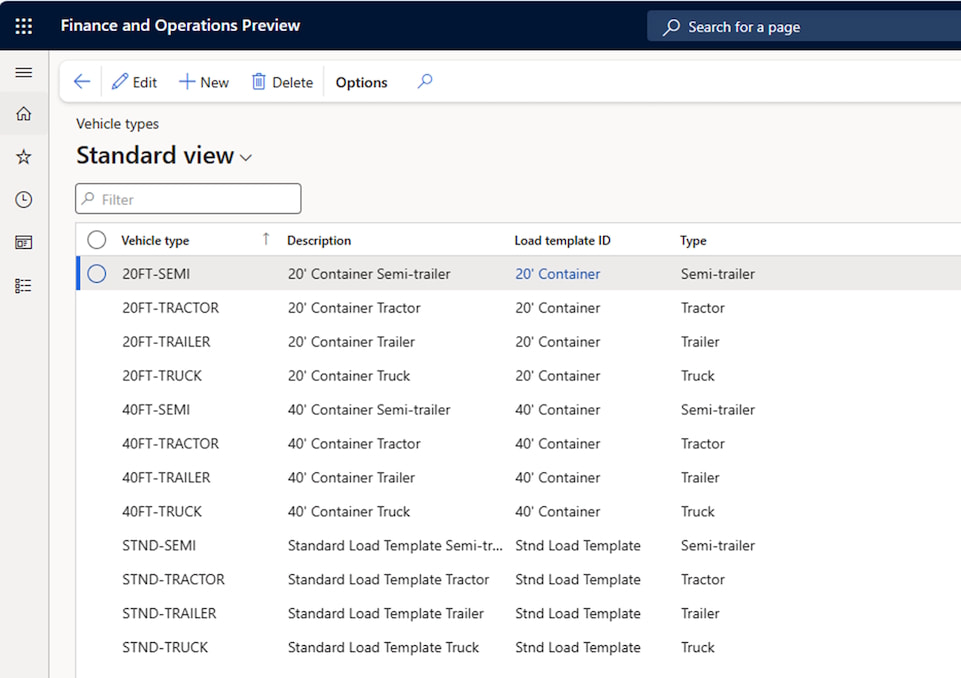Sort by the Vehicle type column header
This screenshot has height=678, width=961.
pos(155,240)
